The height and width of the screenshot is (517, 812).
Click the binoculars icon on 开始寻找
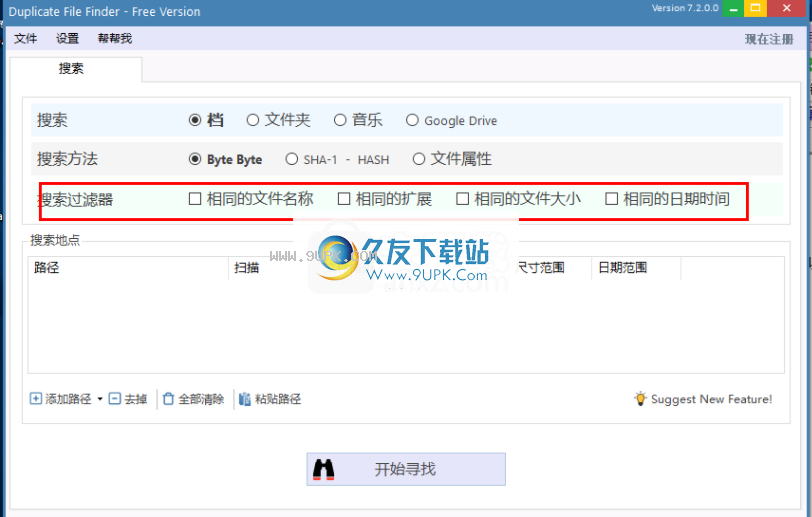[x=324, y=469]
